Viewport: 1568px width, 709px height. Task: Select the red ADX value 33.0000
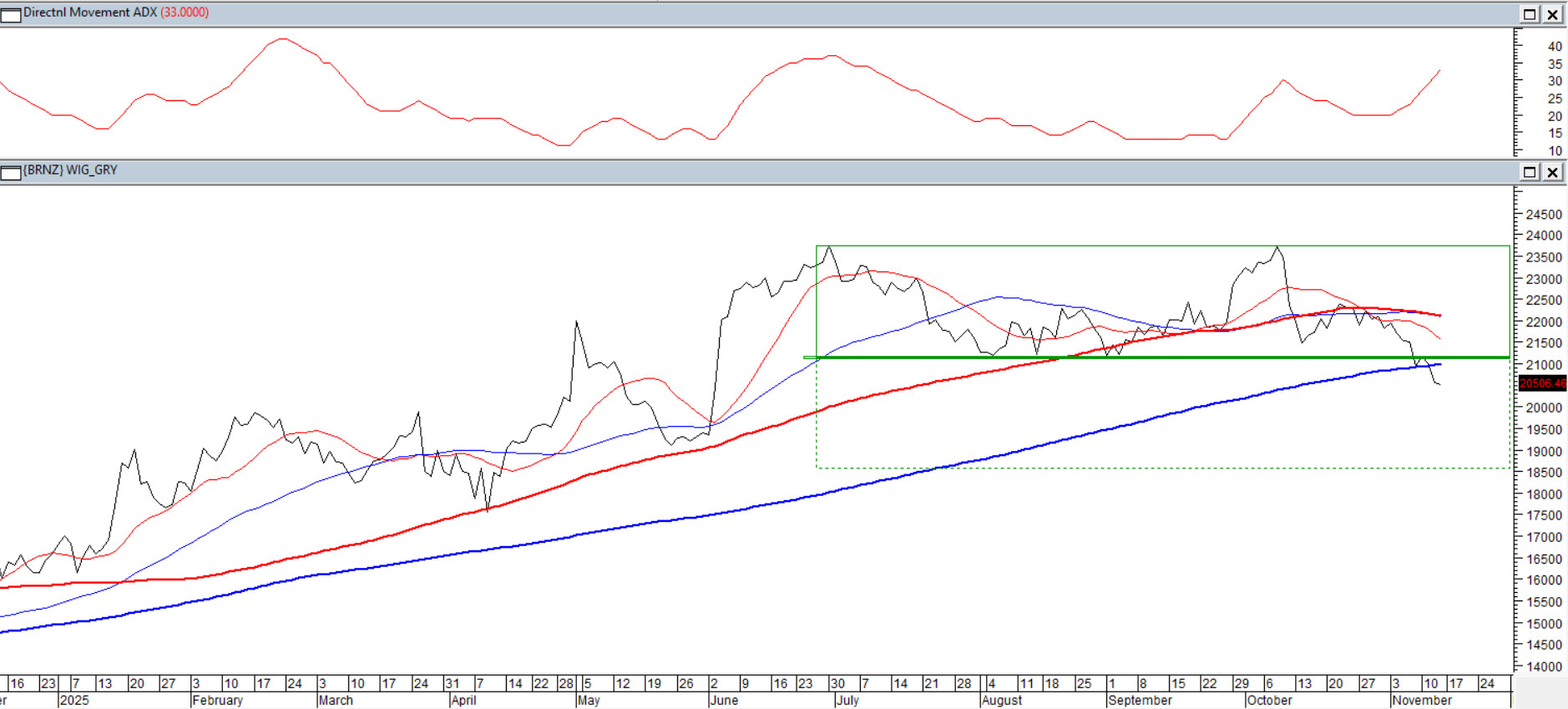pos(185,13)
